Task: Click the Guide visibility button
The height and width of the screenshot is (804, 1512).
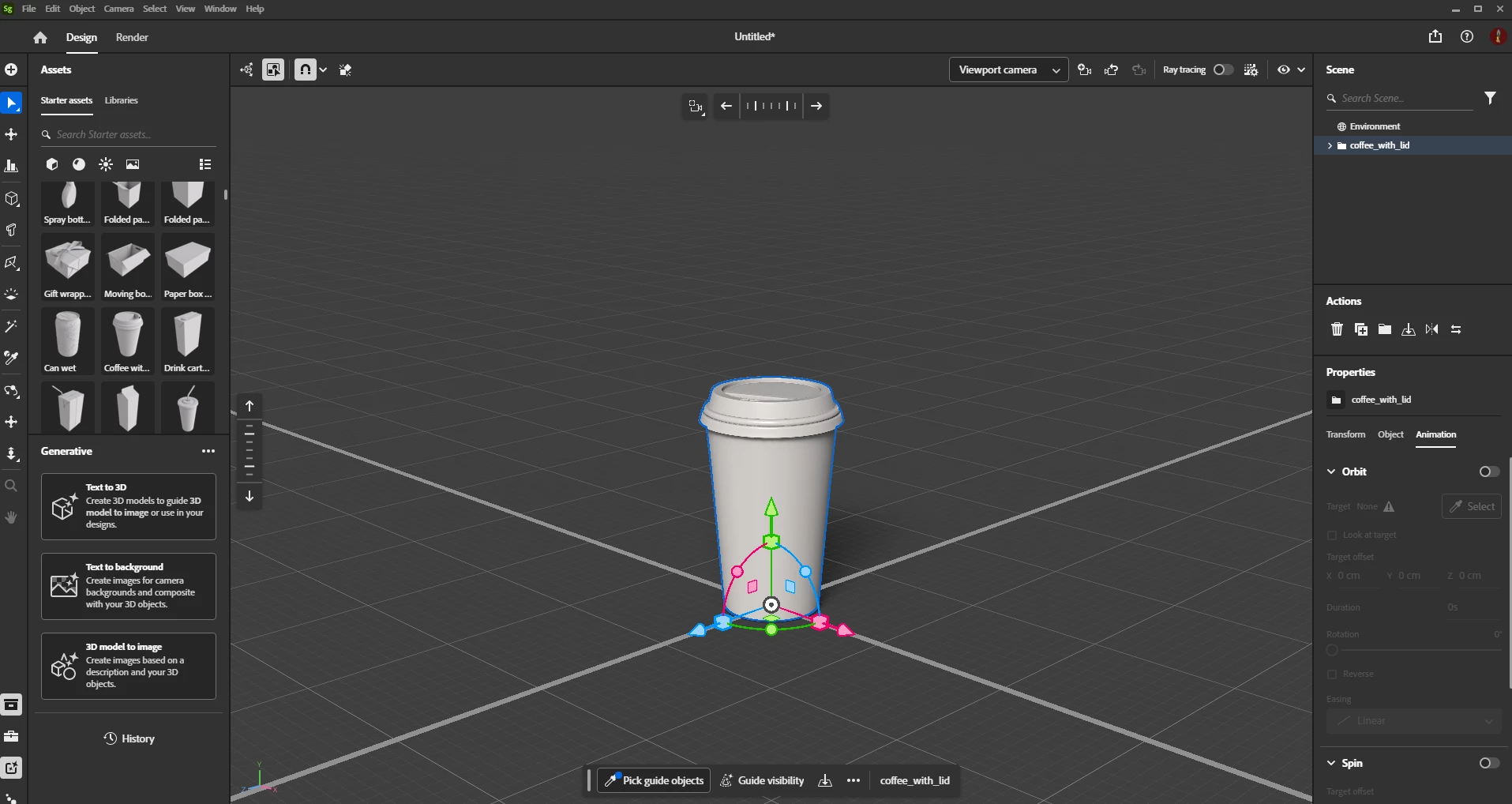Action: coord(762,780)
